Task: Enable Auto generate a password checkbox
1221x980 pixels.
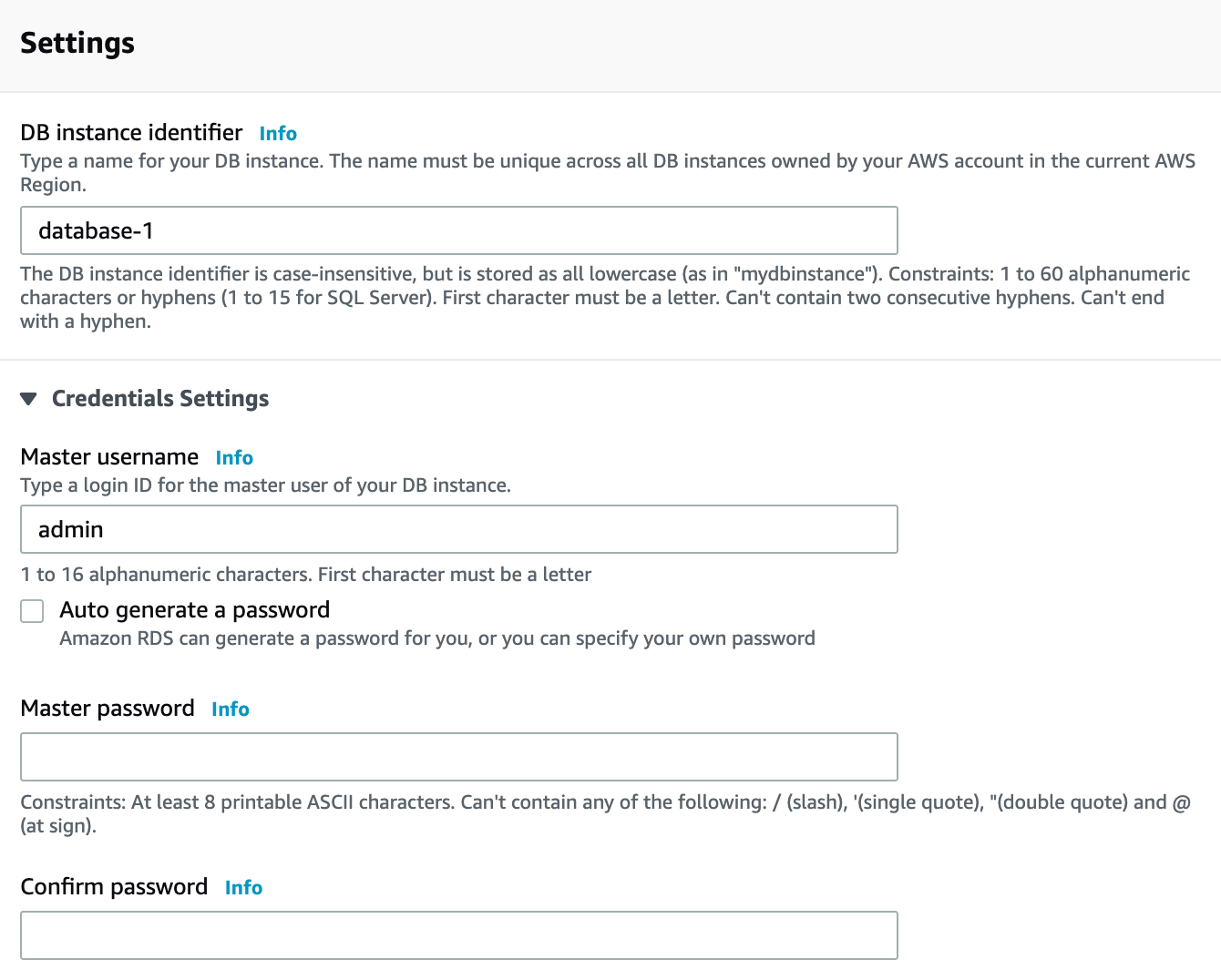Action: coord(32,611)
